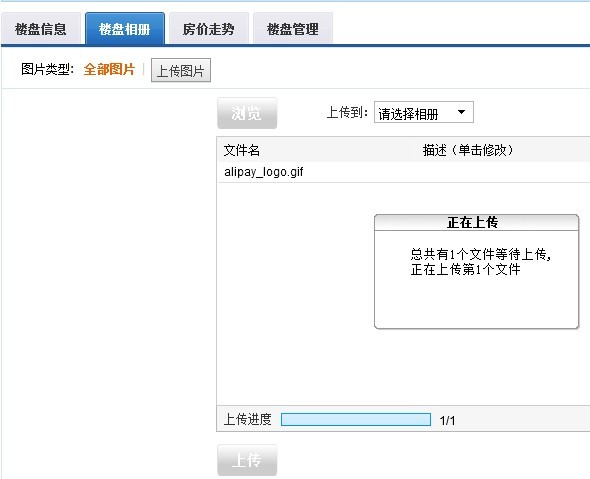The width and height of the screenshot is (590, 479).
Task: Select the alipay_logo.gif file row
Action: (403, 172)
